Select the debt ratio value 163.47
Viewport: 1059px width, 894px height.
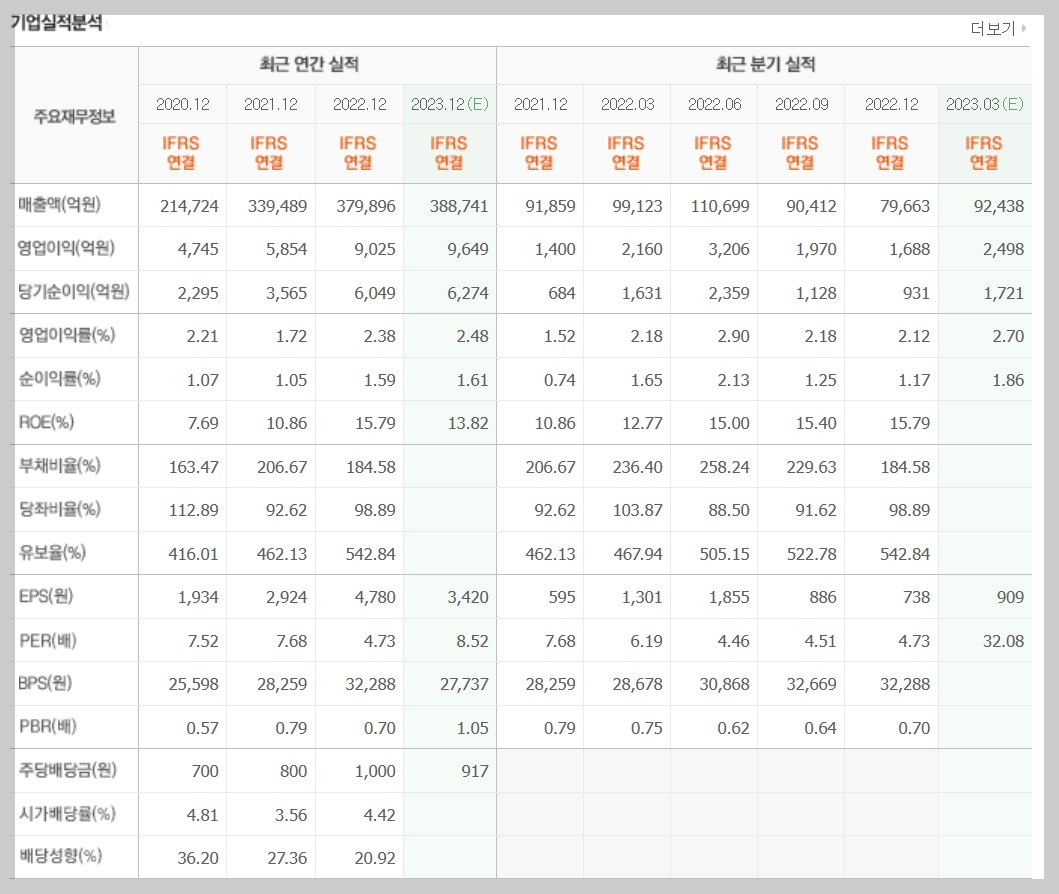pyautogui.click(x=194, y=468)
